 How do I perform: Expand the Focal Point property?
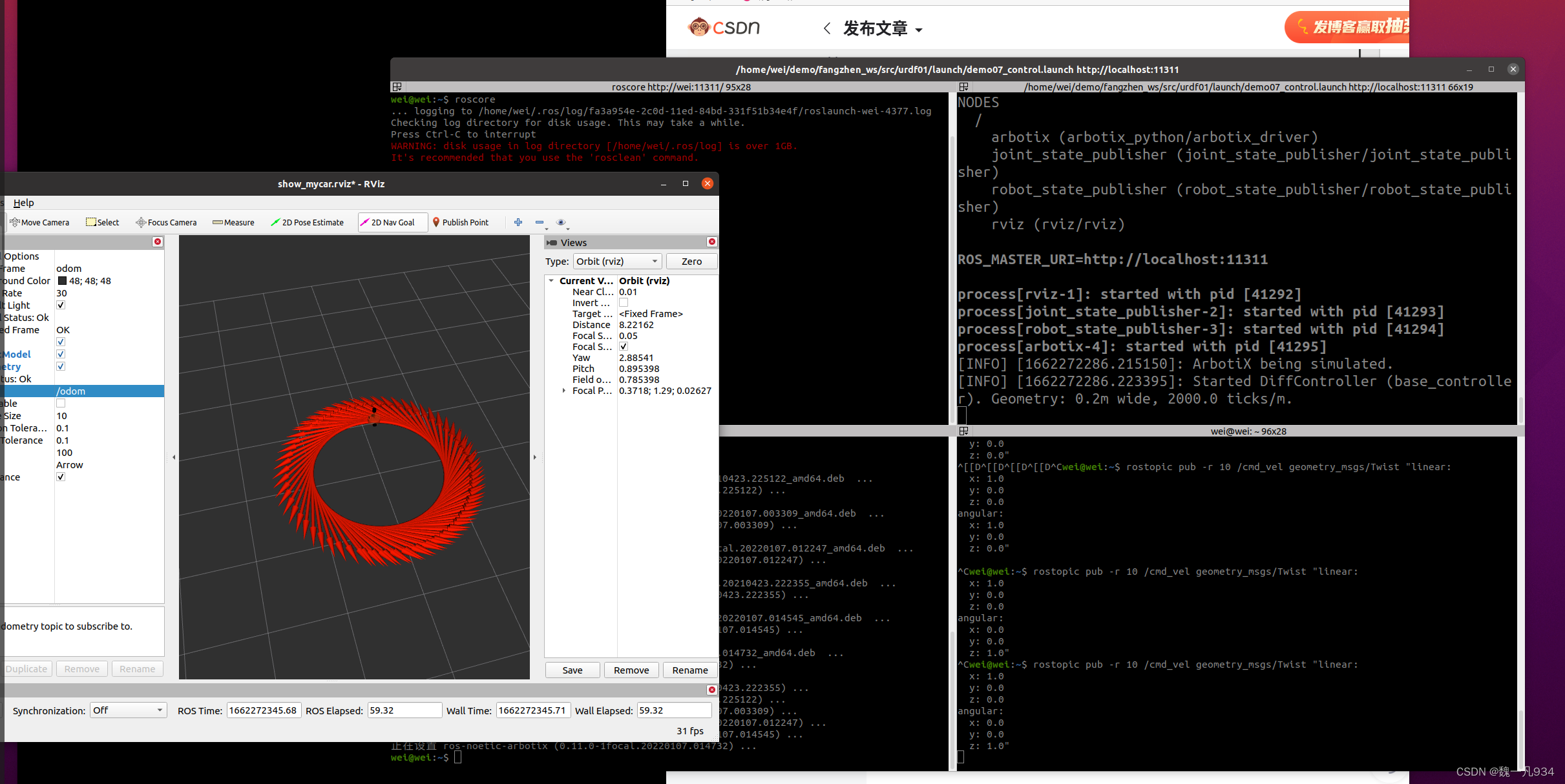(x=564, y=391)
